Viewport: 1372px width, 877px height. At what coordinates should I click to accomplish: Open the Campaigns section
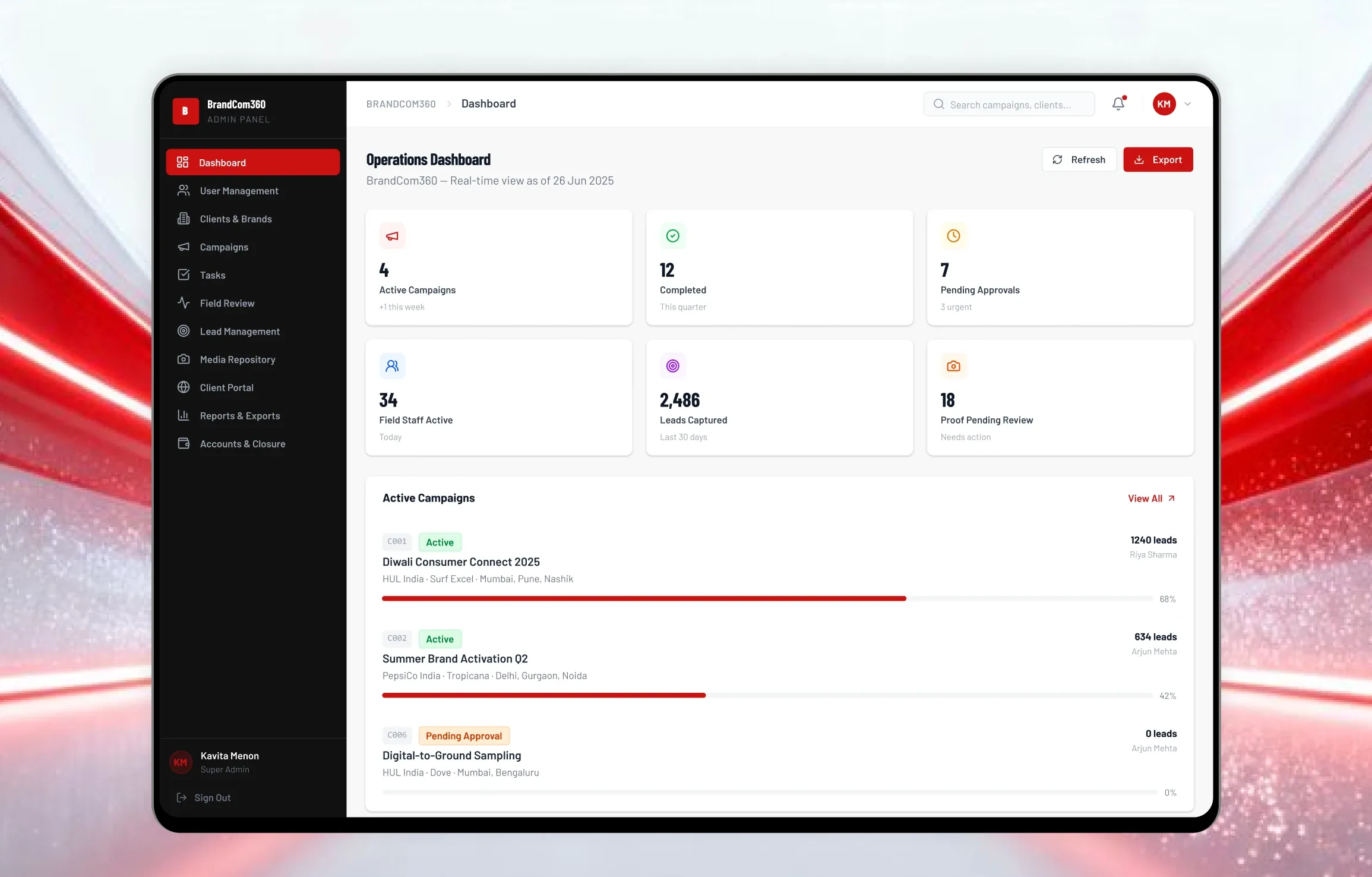253,247
